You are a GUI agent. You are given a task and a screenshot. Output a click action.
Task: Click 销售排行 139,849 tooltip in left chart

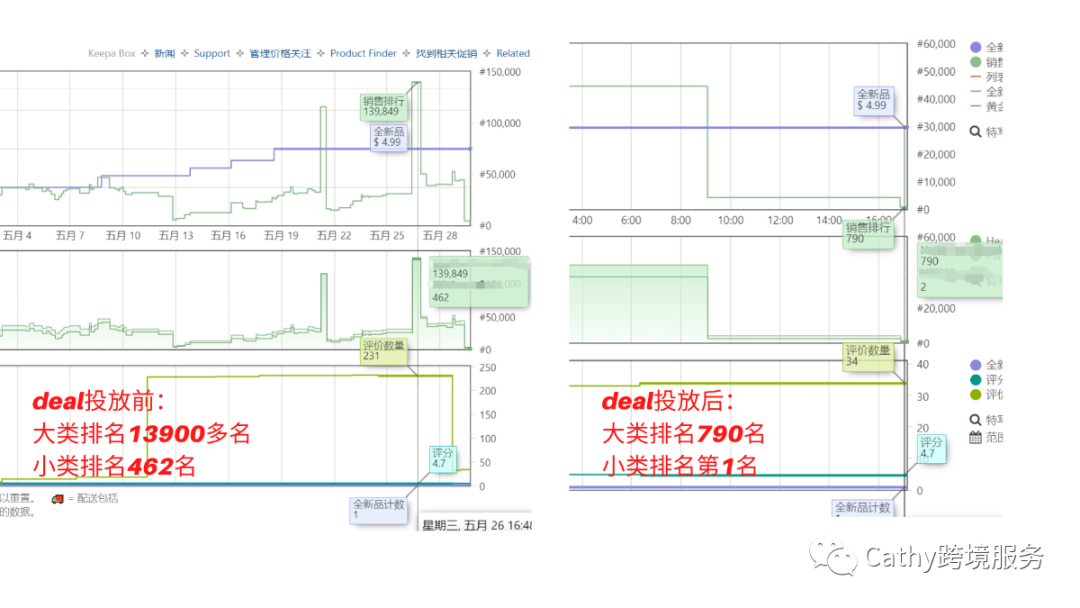pyautogui.click(x=383, y=106)
